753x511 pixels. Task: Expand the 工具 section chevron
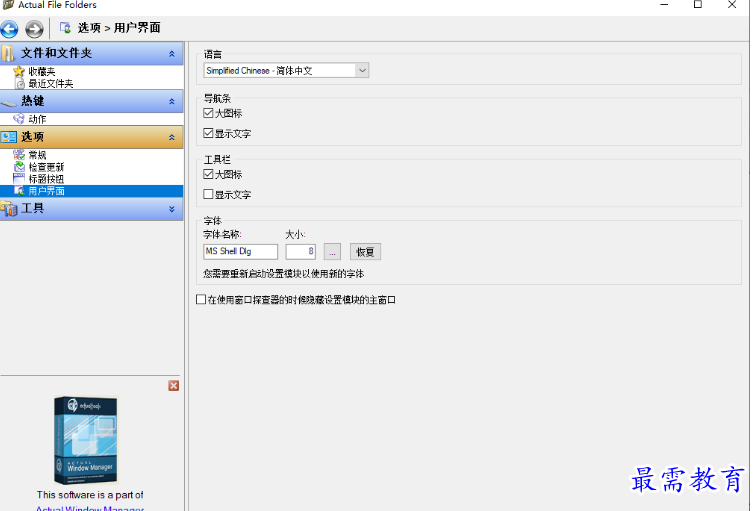point(171,209)
